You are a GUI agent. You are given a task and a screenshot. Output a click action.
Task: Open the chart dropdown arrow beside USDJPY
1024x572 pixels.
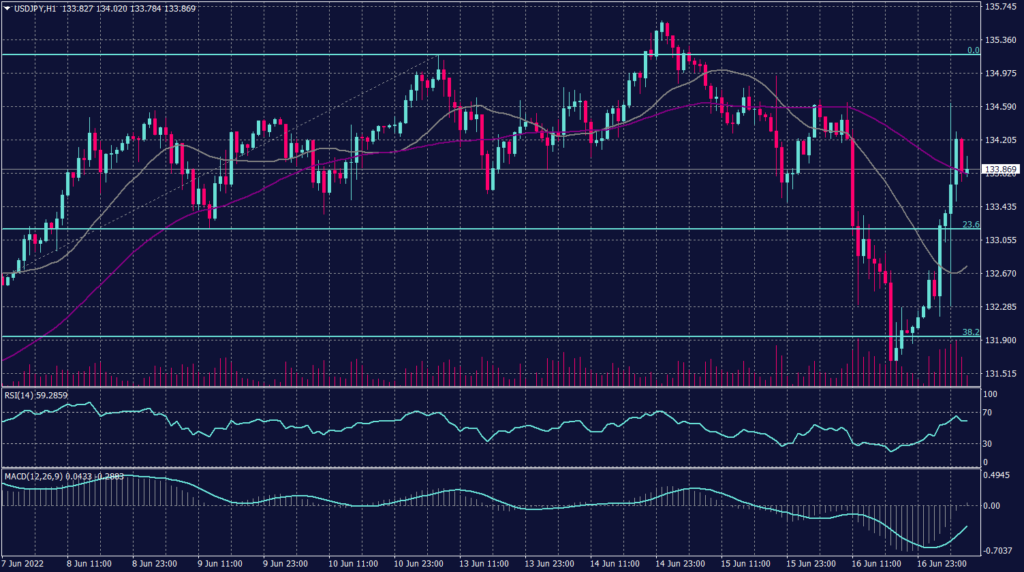click(7, 8)
